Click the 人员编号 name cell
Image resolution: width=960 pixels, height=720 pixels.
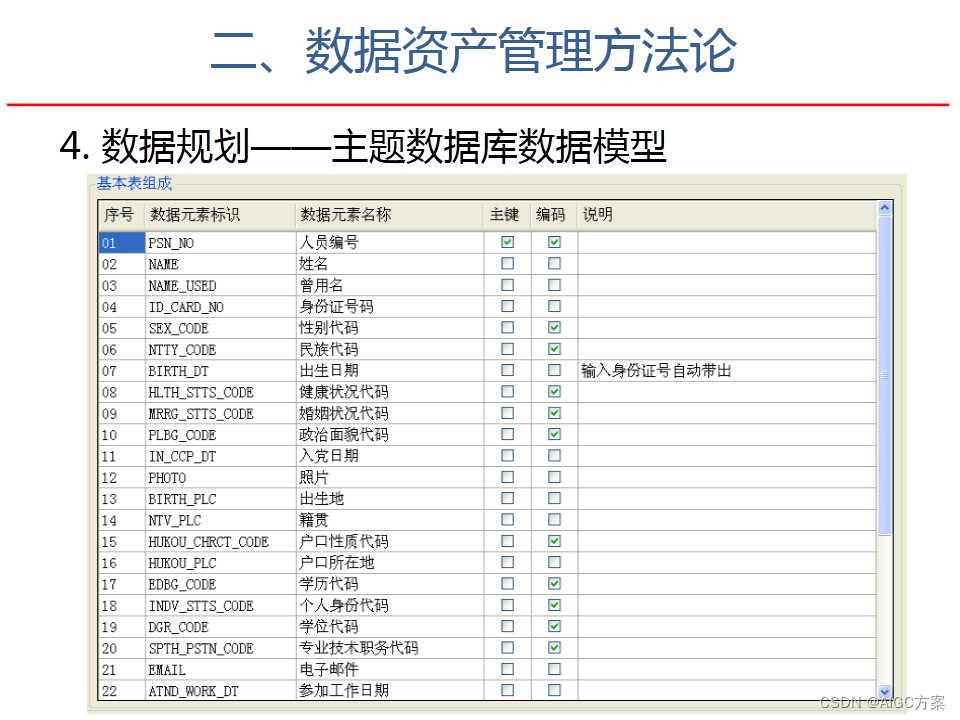[x=389, y=242]
